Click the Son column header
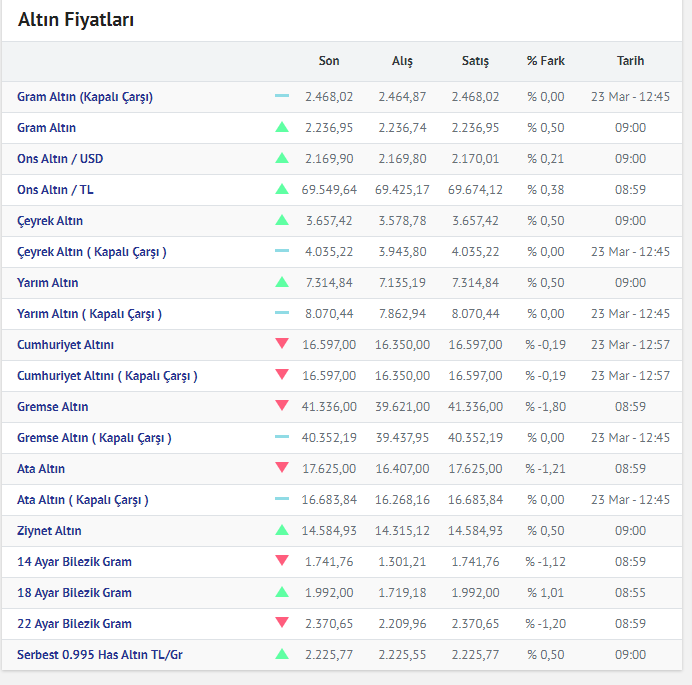The height and width of the screenshot is (685, 692). click(329, 61)
